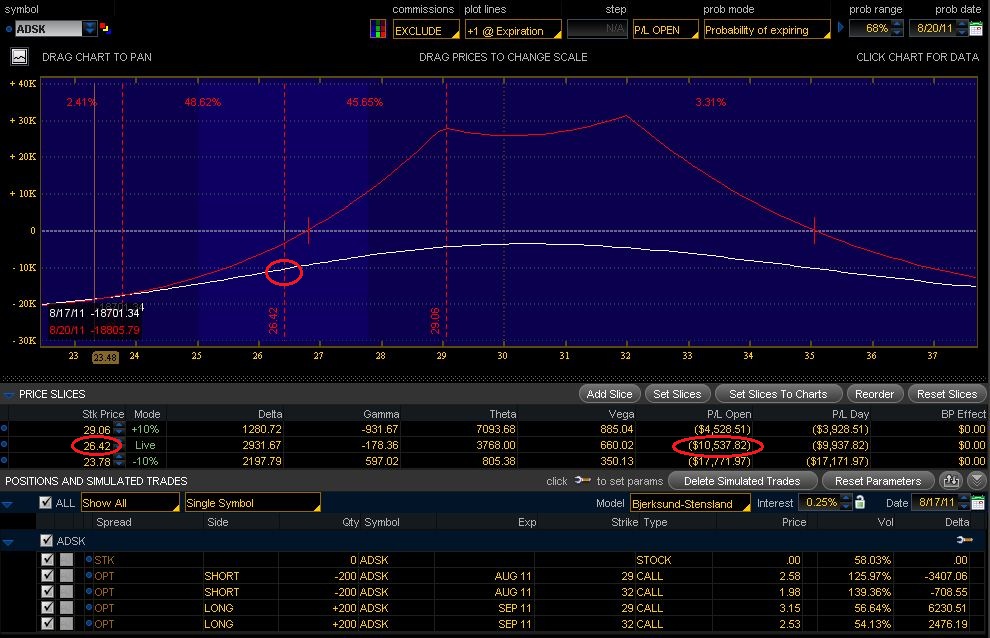Open the Single Symbol dropdown
The height and width of the screenshot is (638, 990).
(x=253, y=503)
